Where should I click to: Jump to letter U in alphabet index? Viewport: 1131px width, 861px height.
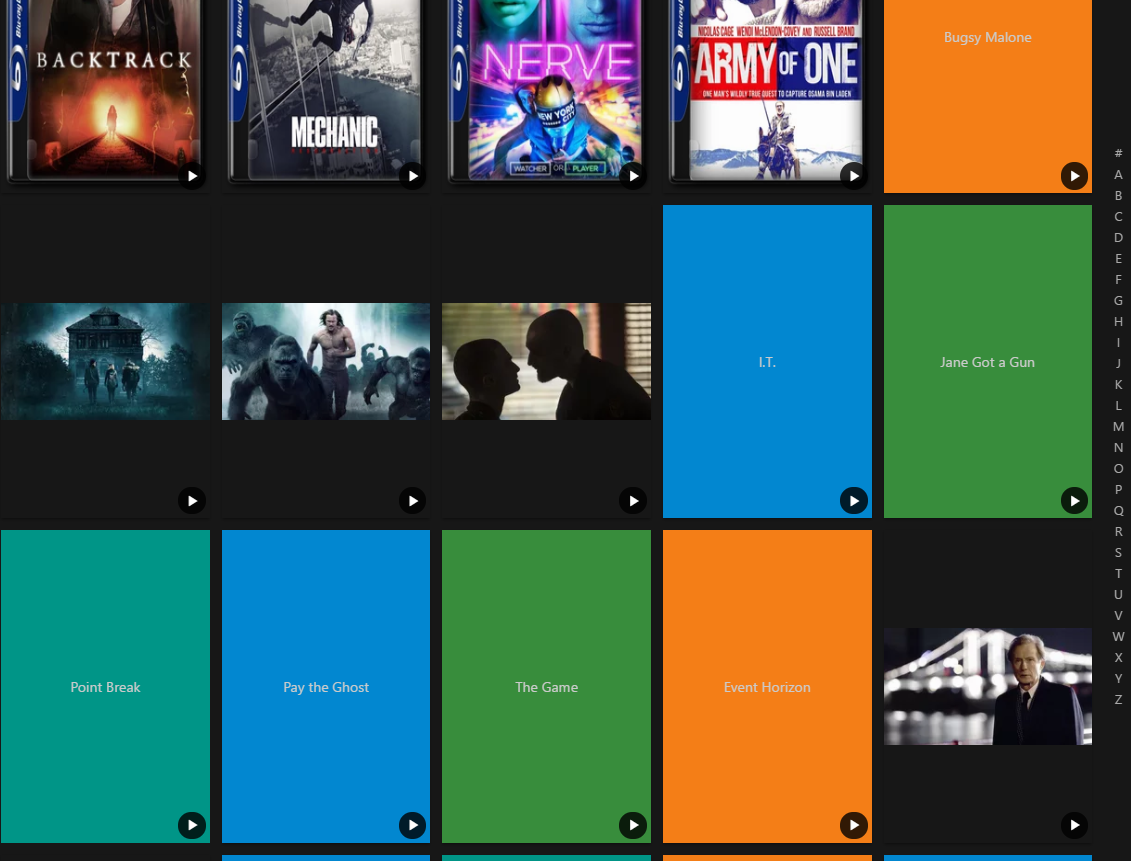tap(1118, 594)
